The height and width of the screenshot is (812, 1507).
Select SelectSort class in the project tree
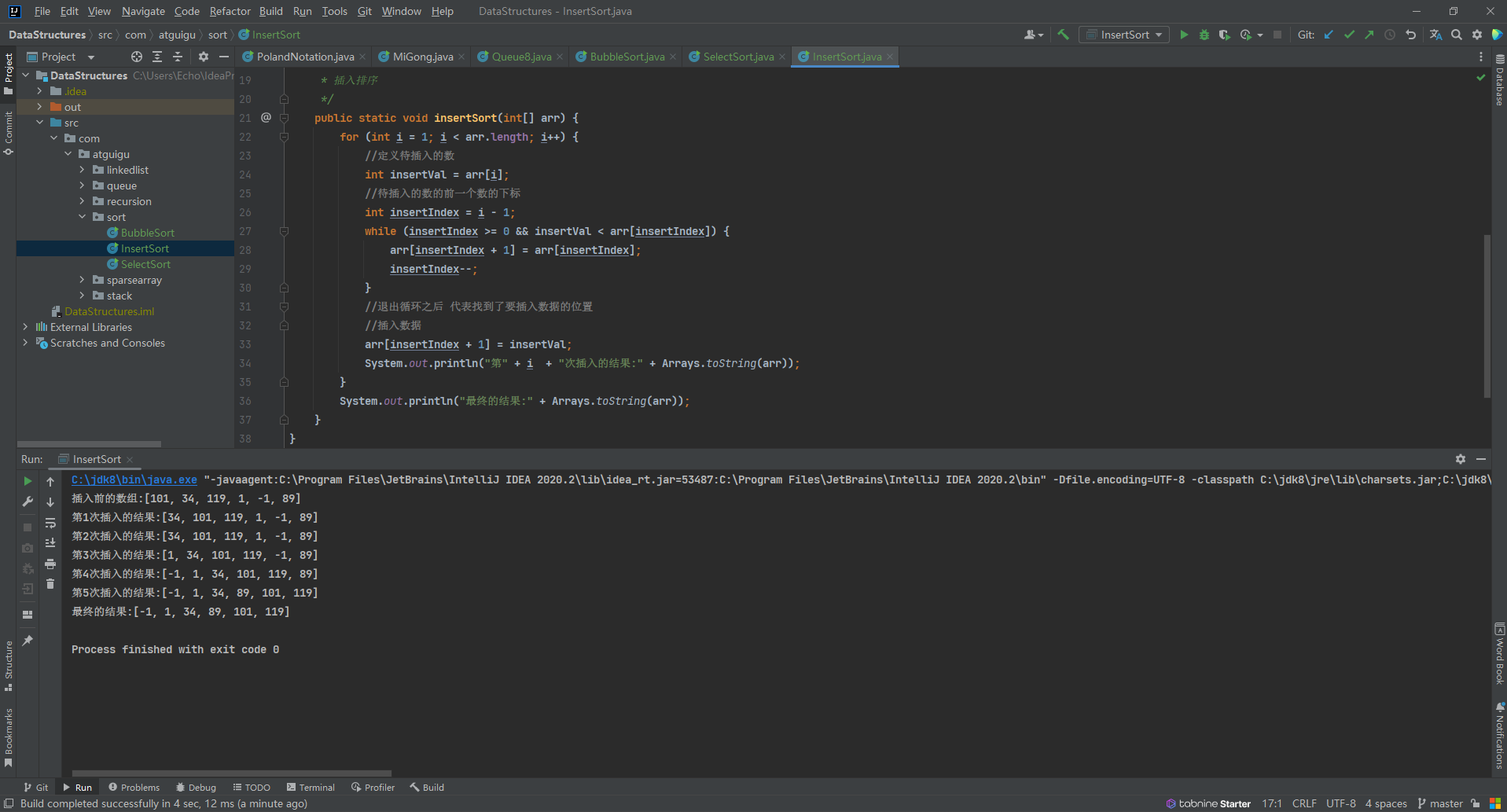coord(145,264)
